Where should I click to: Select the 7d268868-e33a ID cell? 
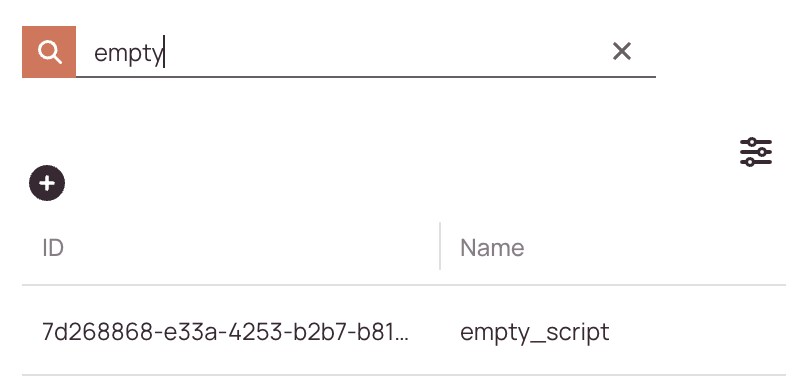coord(225,332)
